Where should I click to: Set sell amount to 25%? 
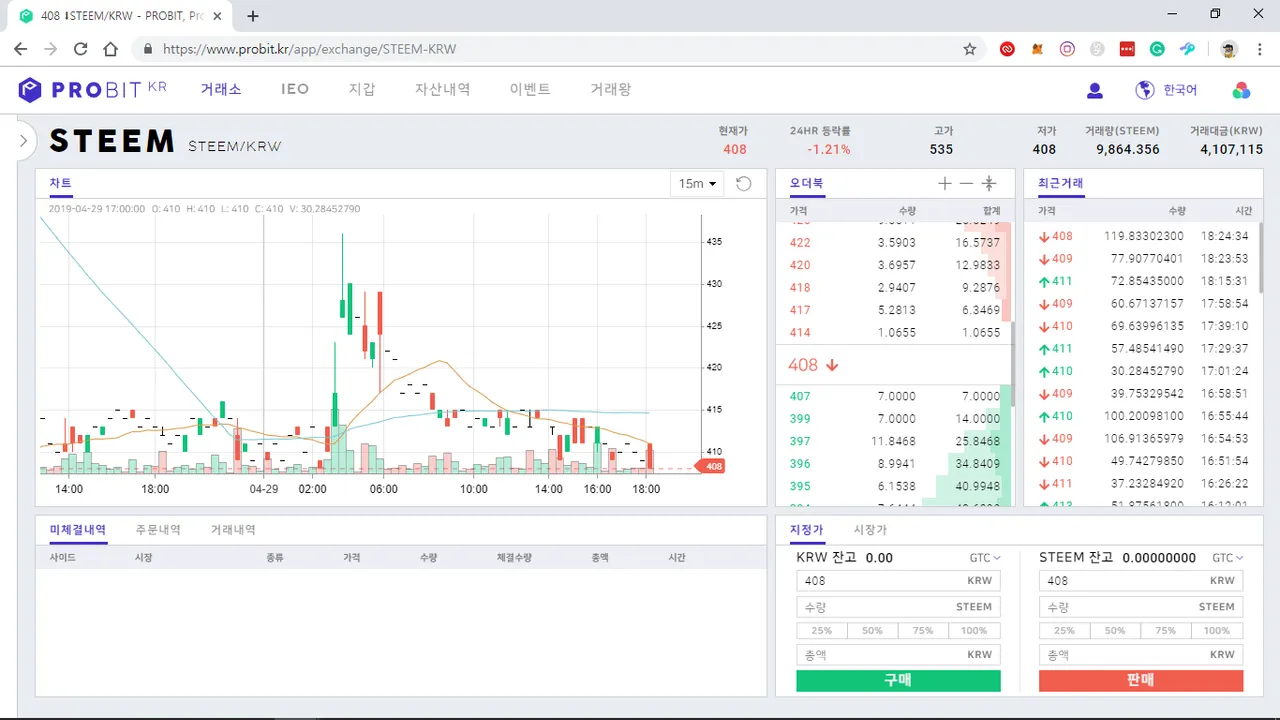coord(1065,631)
